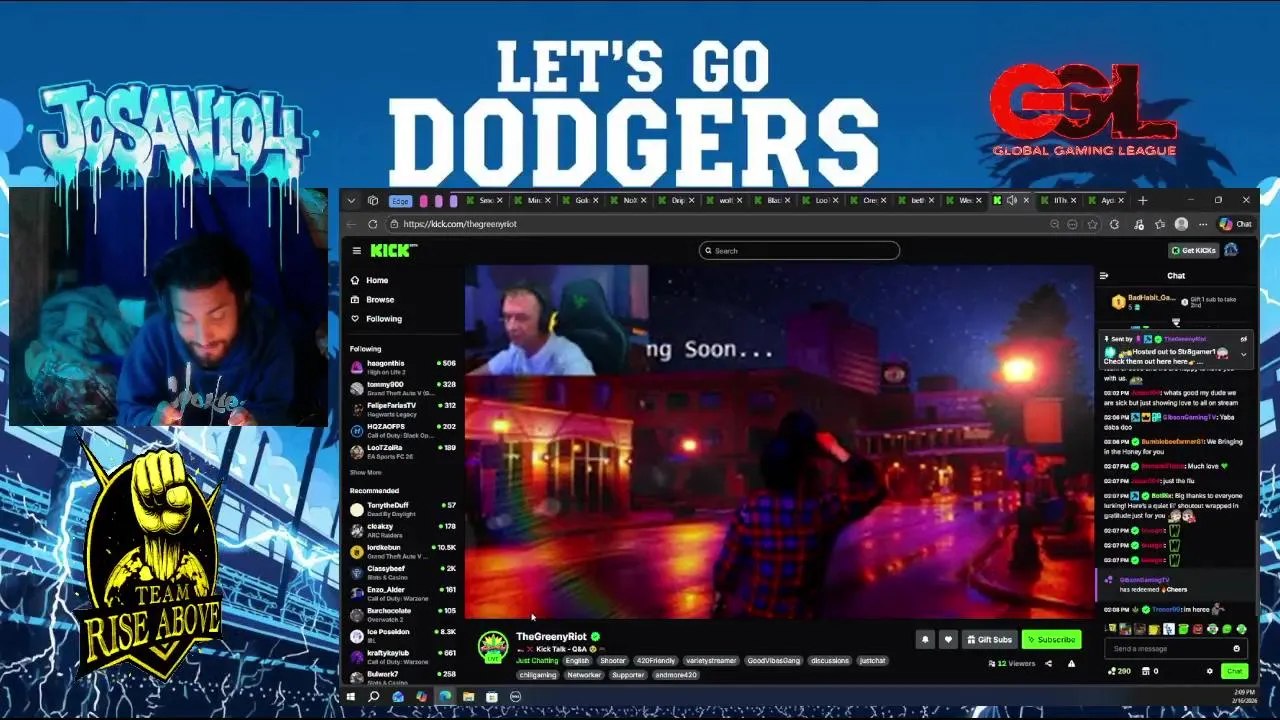Click the Edge profile avatar icon
The image size is (1280, 720).
[1181, 224]
